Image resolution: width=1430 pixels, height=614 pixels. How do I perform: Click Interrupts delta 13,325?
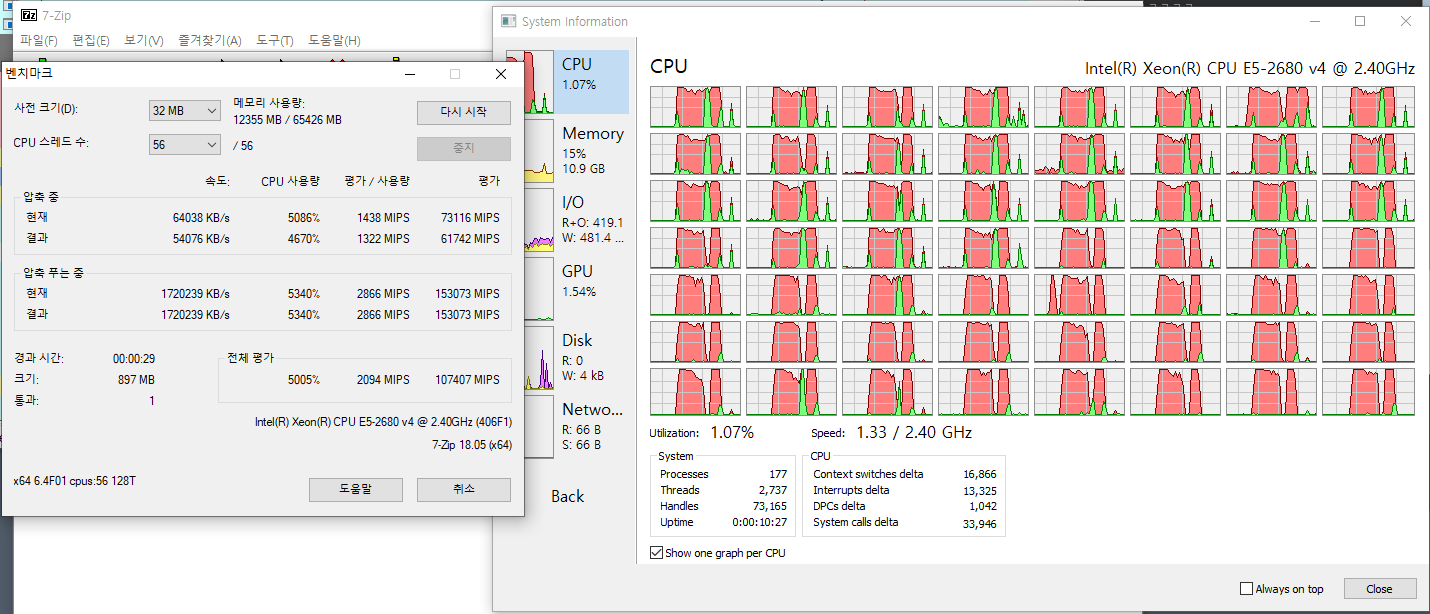pyautogui.click(x=979, y=490)
